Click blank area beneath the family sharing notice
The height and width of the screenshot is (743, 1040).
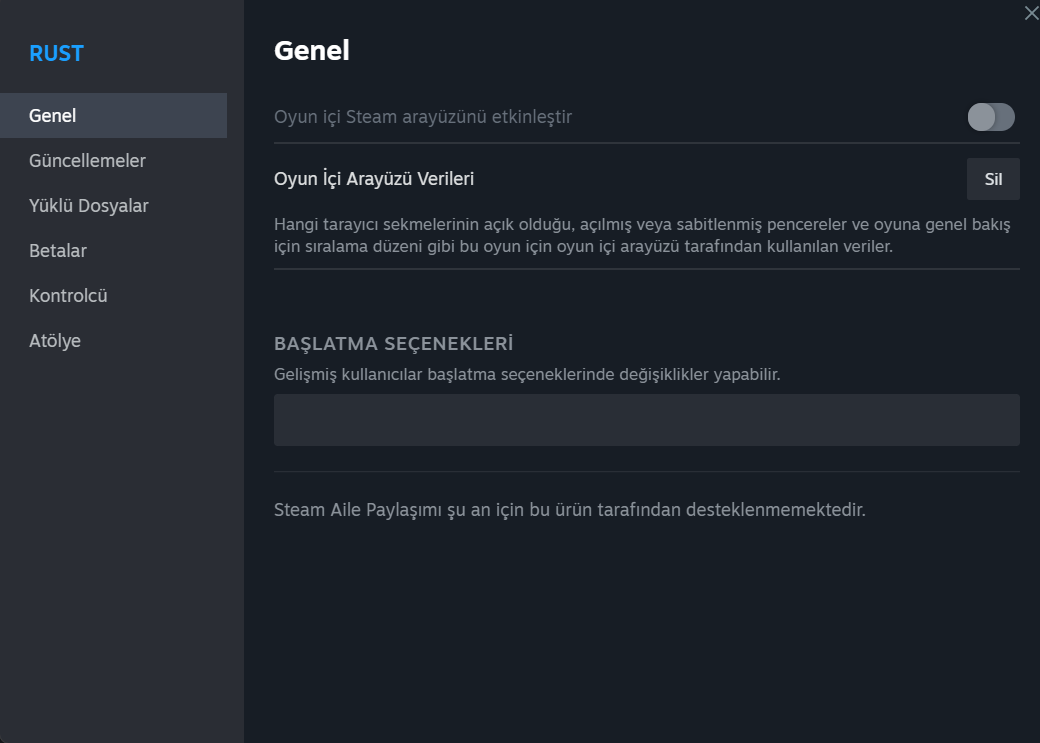(x=640, y=630)
